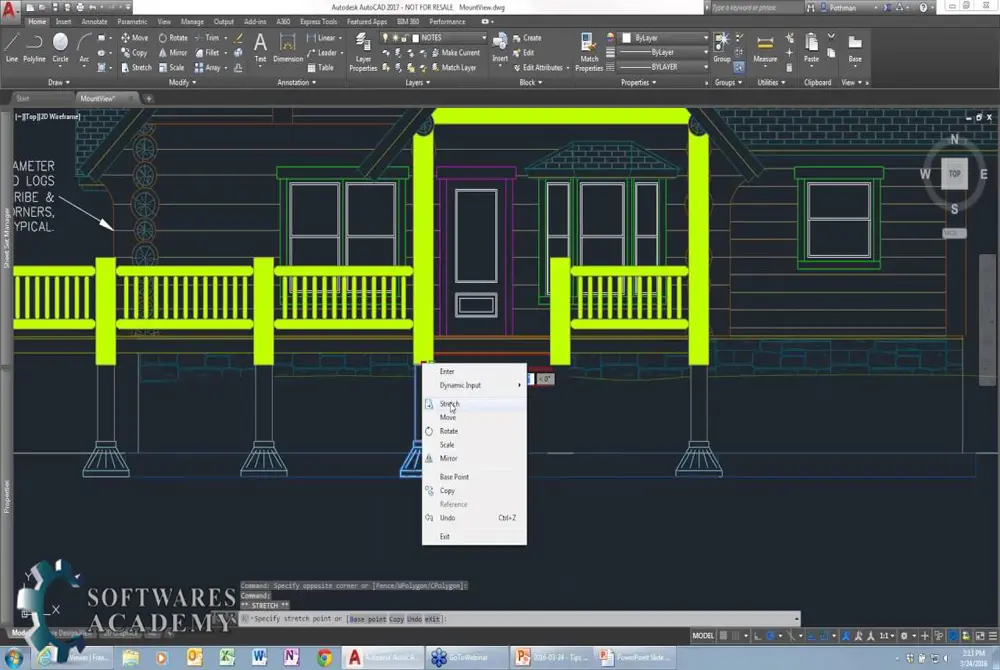The height and width of the screenshot is (670, 1000).
Task: Click the ribbon Mirror tool
Action: [x=172, y=53]
